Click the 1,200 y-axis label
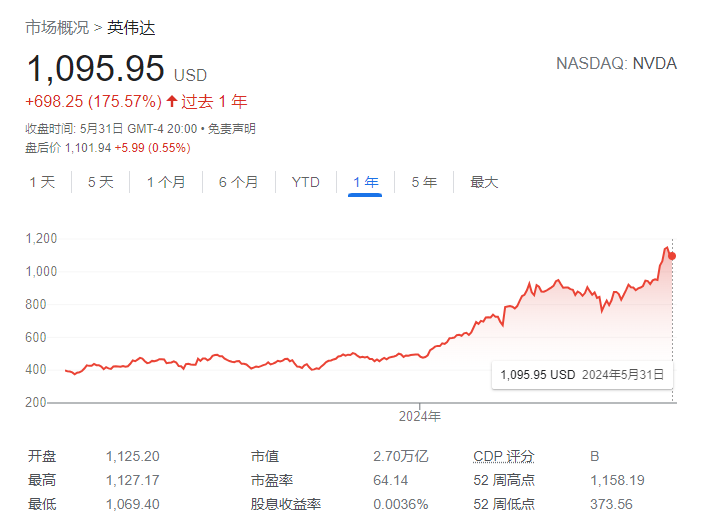The width and height of the screenshot is (709, 526). tap(41, 238)
